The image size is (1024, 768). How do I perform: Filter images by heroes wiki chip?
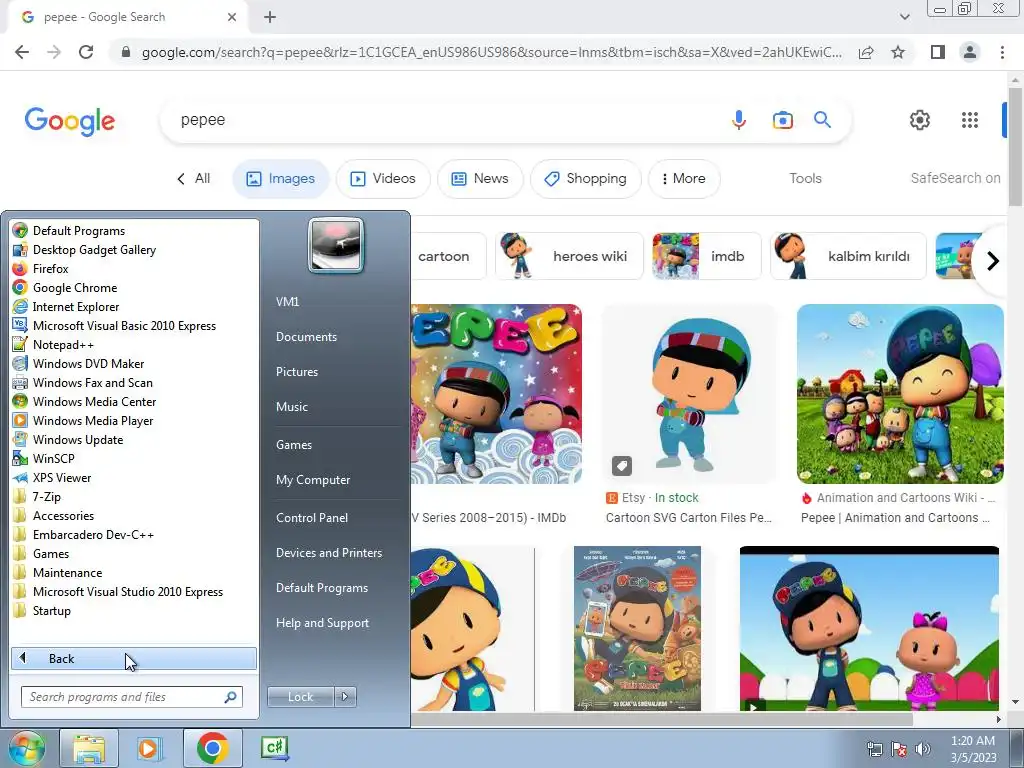point(569,256)
